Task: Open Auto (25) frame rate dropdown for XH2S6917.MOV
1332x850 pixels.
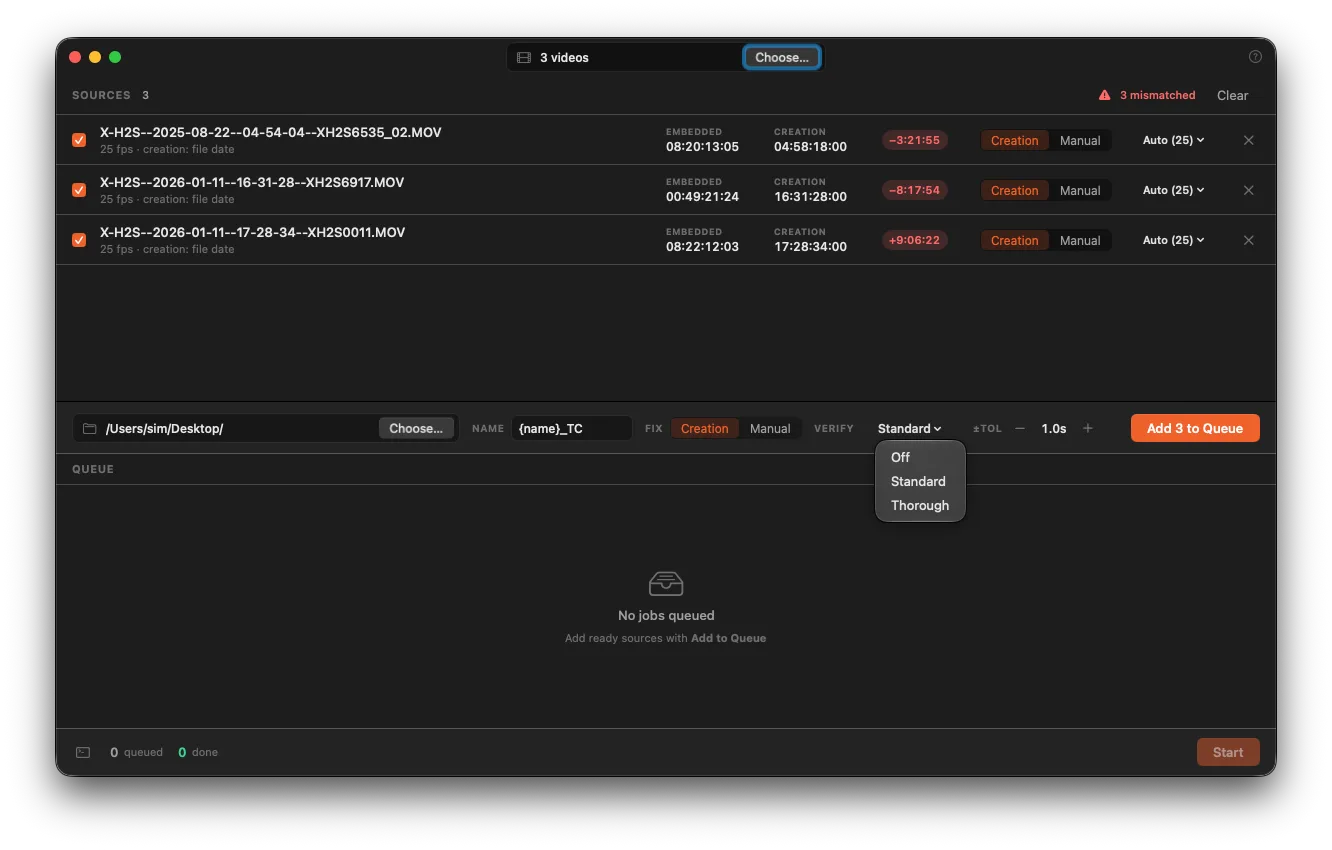Action: (1174, 190)
